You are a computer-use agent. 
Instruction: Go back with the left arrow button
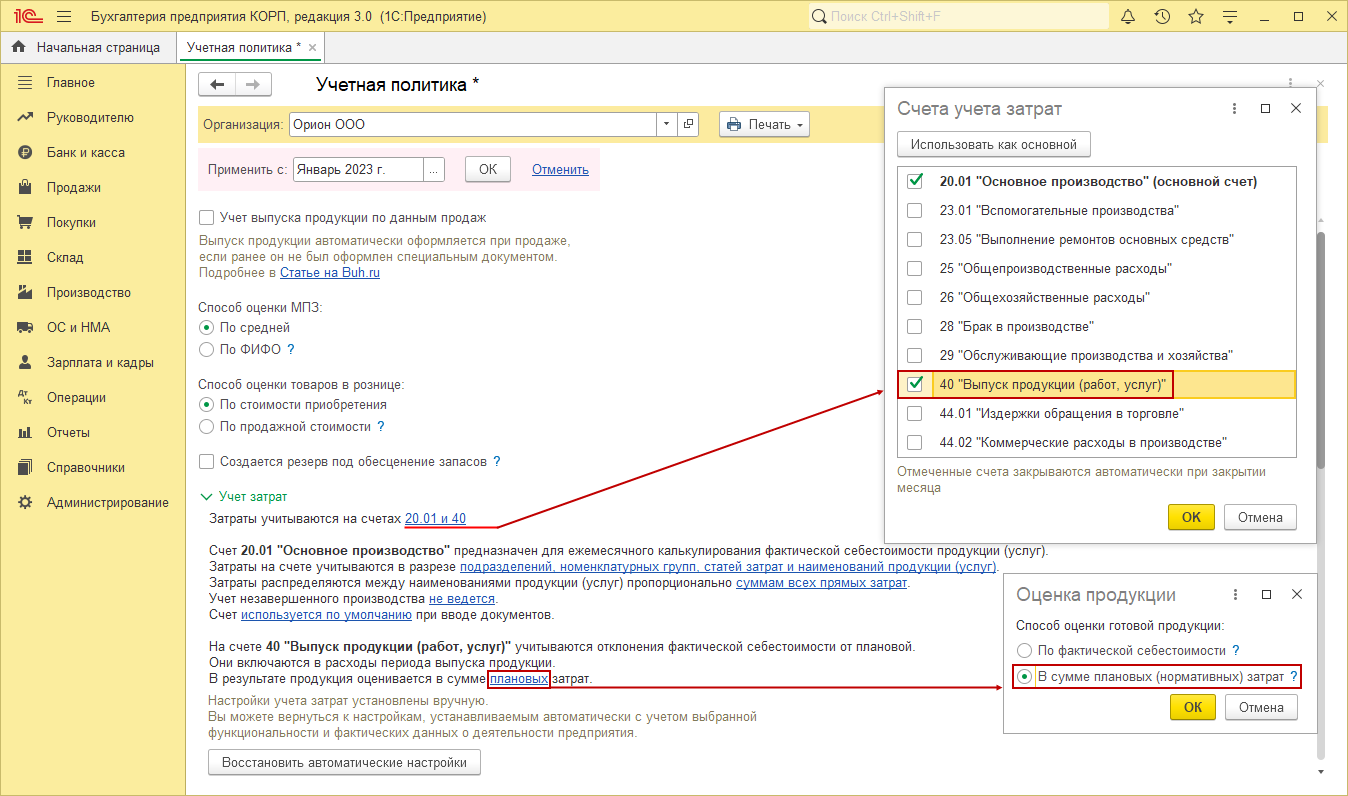click(x=217, y=85)
